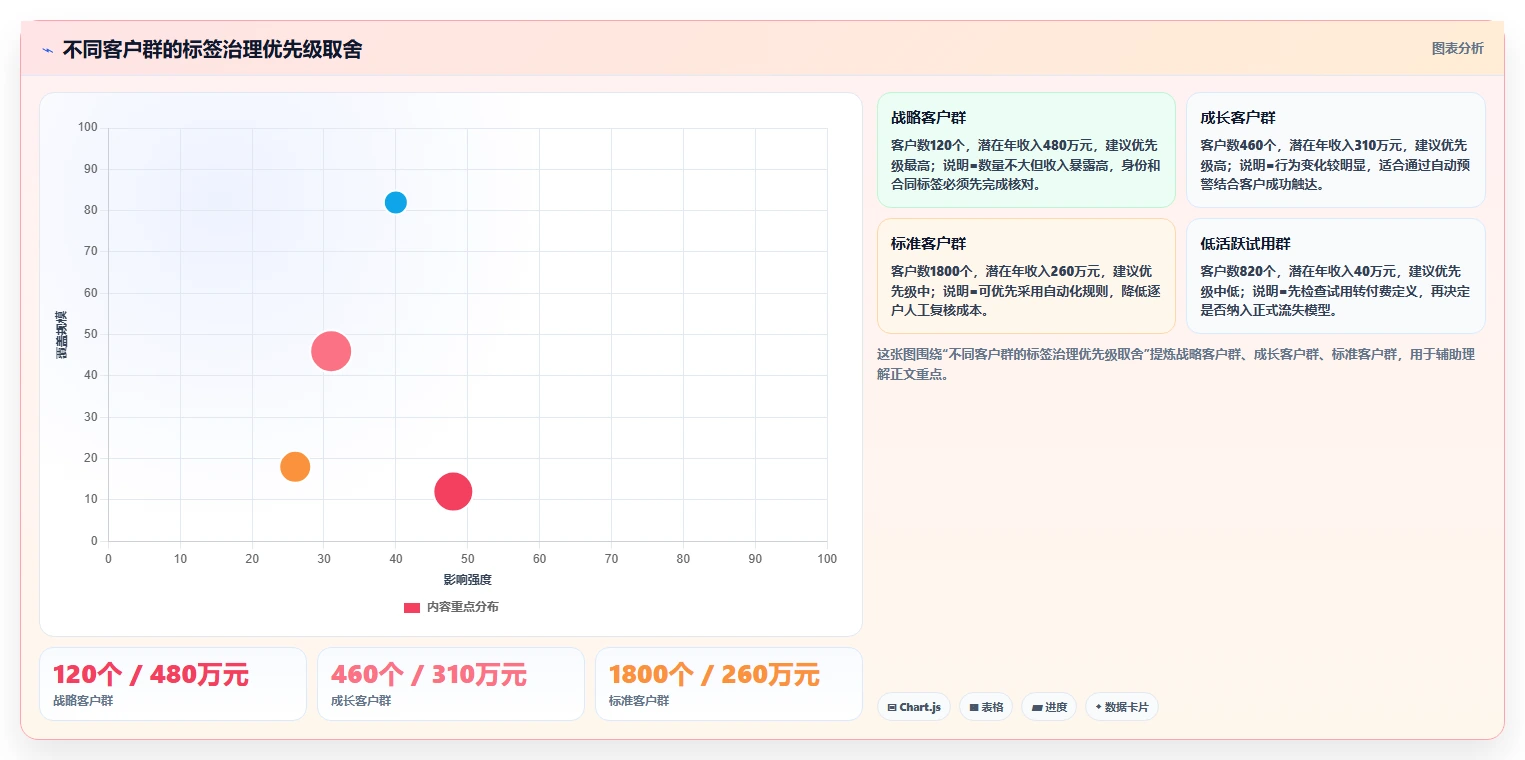Screen dimensions: 1525x760
Task: Open the 标准客户群 info card
Action: 1026,276
